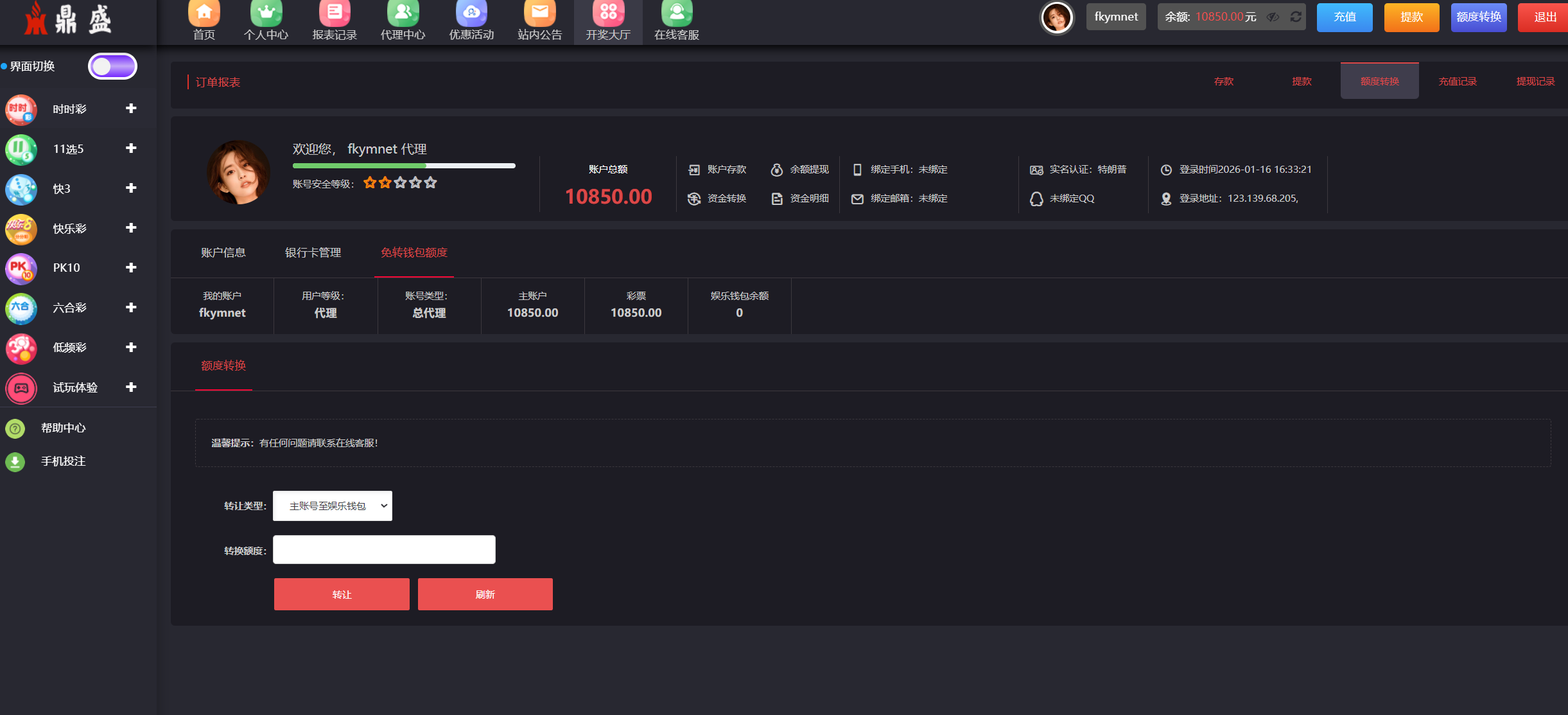Screen dimensions: 1568x715
Task: Click the account security progress bar
Action: (403, 166)
